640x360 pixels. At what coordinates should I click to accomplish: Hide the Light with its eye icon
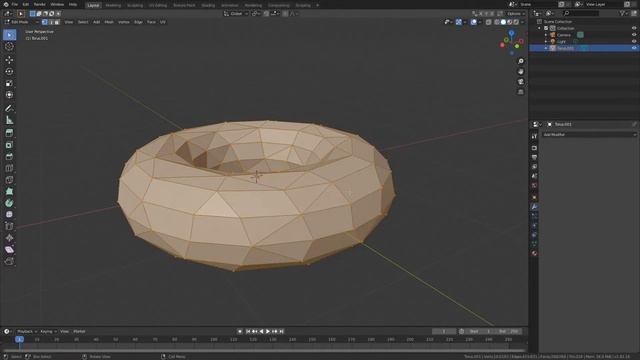(634, 41)
